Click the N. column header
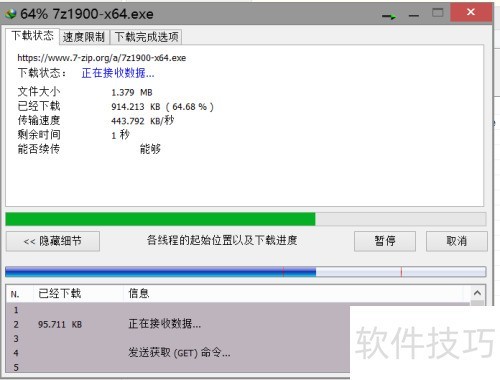 point(20,294)
